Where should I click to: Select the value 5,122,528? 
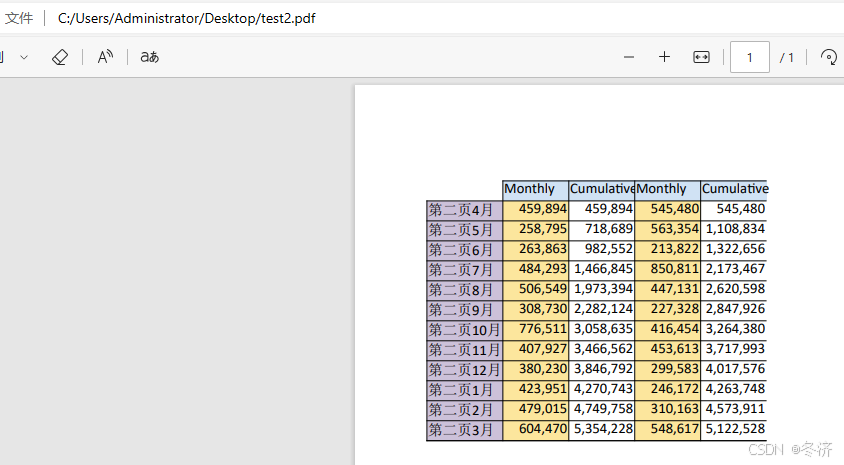(735, 428)
